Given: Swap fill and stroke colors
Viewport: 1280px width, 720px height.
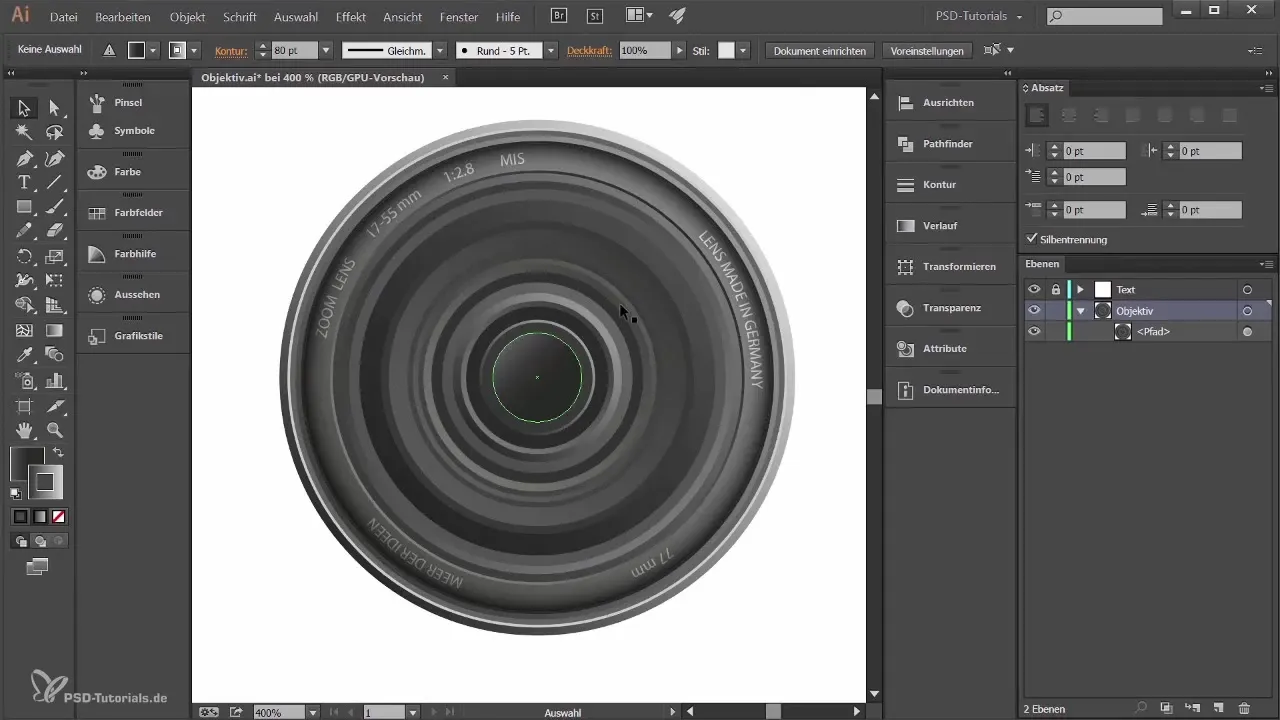Looking at the screenshot, I should 58,453.
